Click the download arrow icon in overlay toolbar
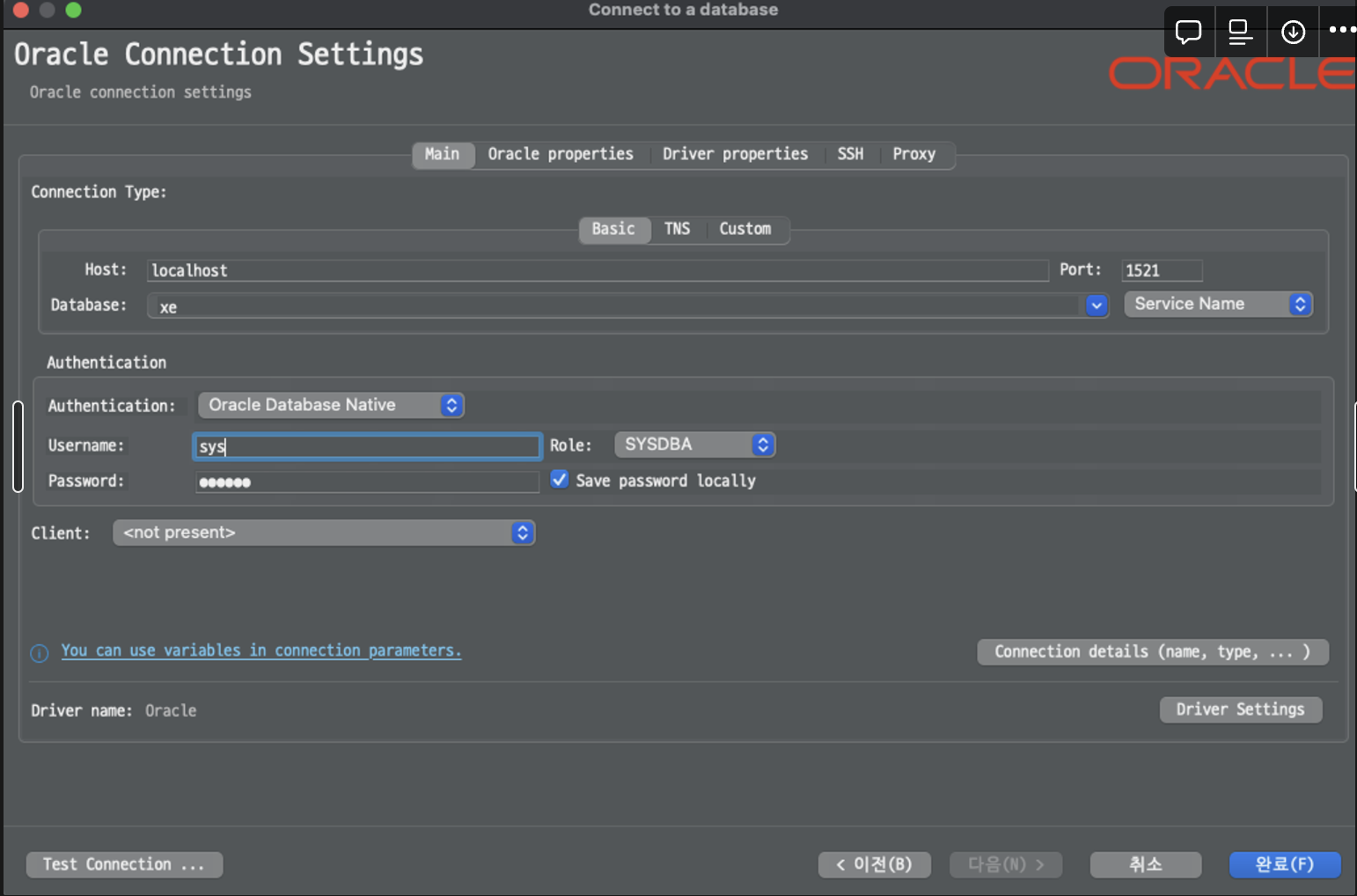Viewport: 1357px width, 896px height. [1293, 33]
